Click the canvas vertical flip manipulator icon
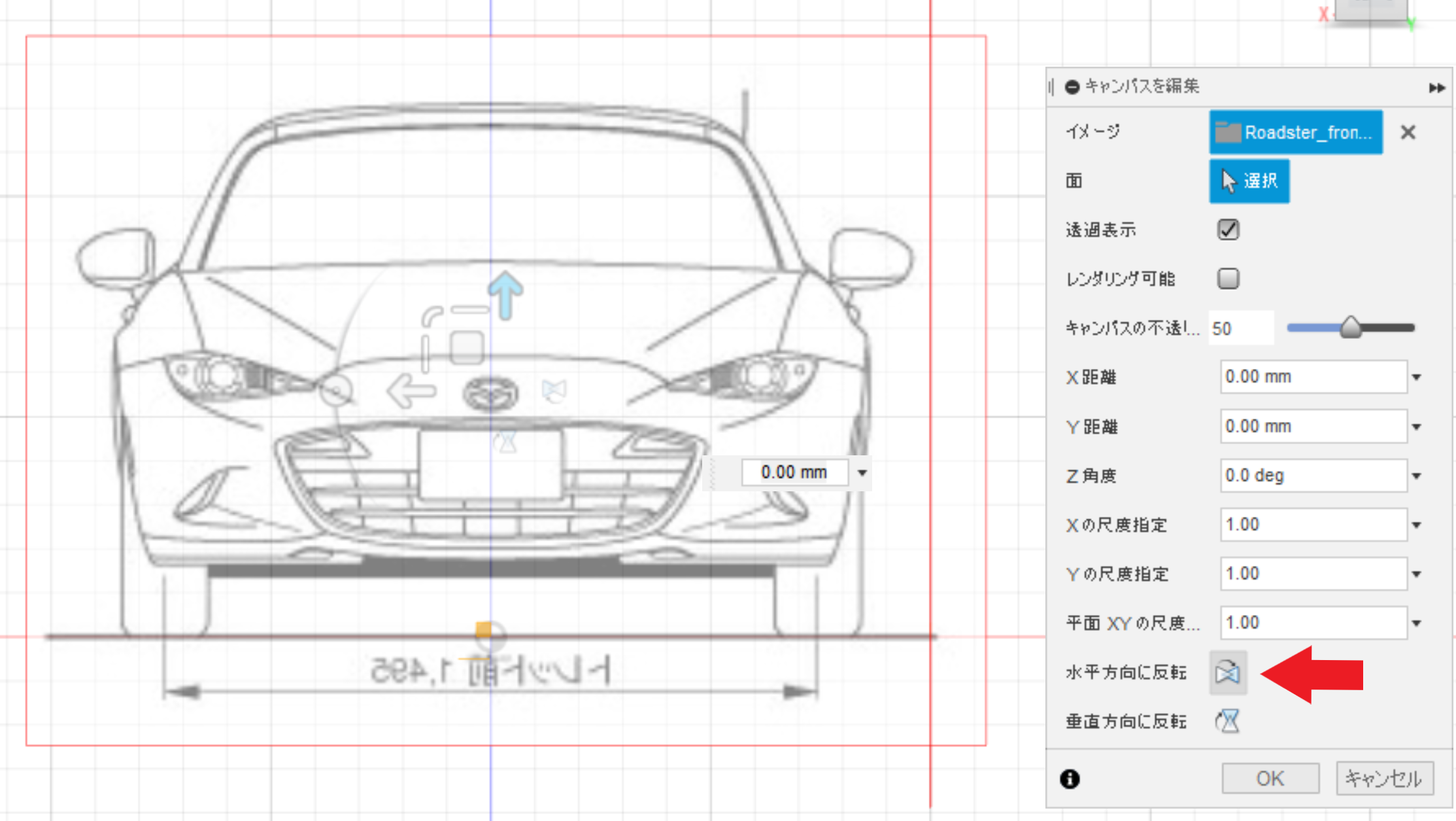The width and height of the screenshot is (1456, 821). pos(505,442)
